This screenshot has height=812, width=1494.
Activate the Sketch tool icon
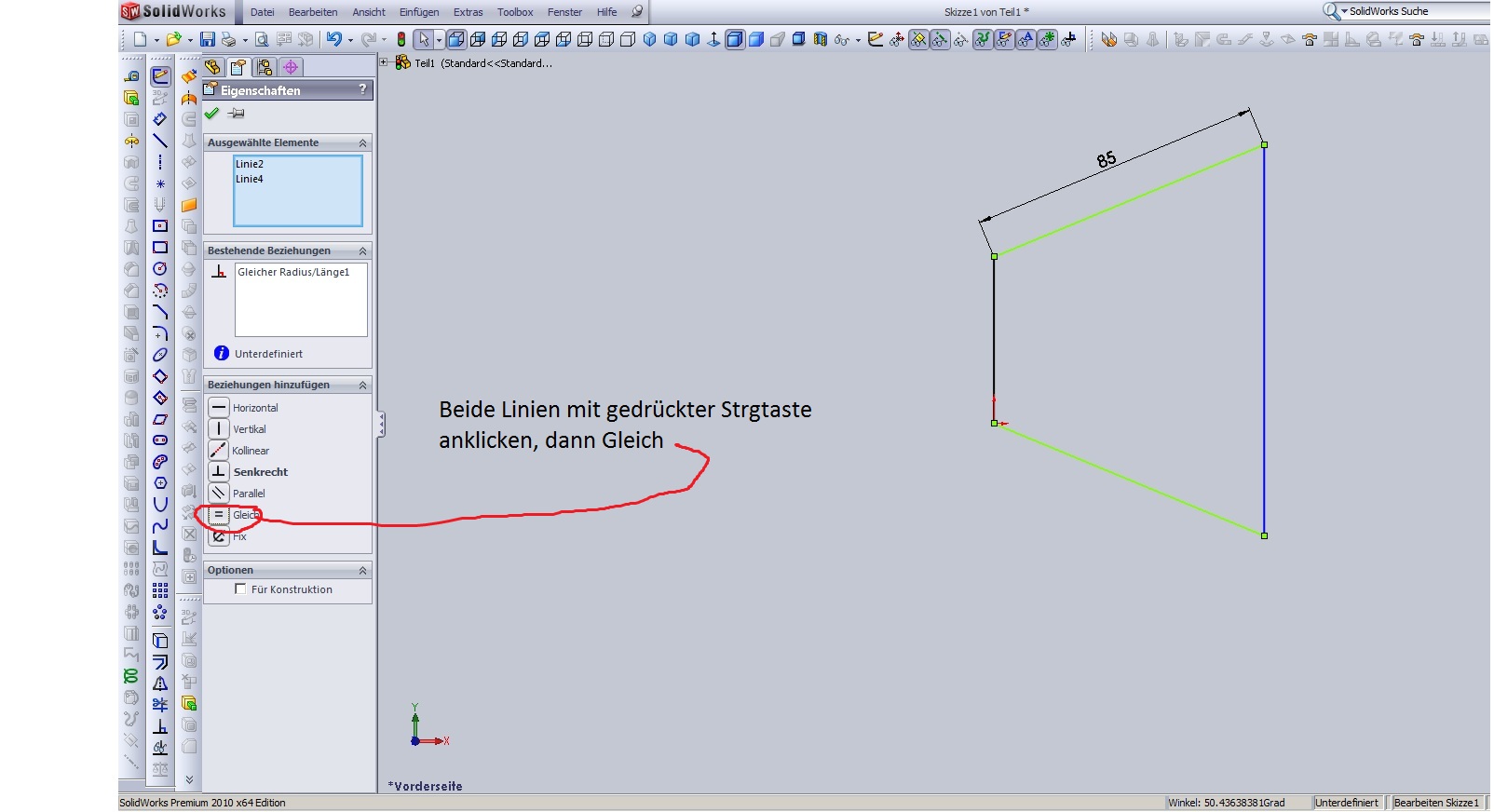[160, 76]
